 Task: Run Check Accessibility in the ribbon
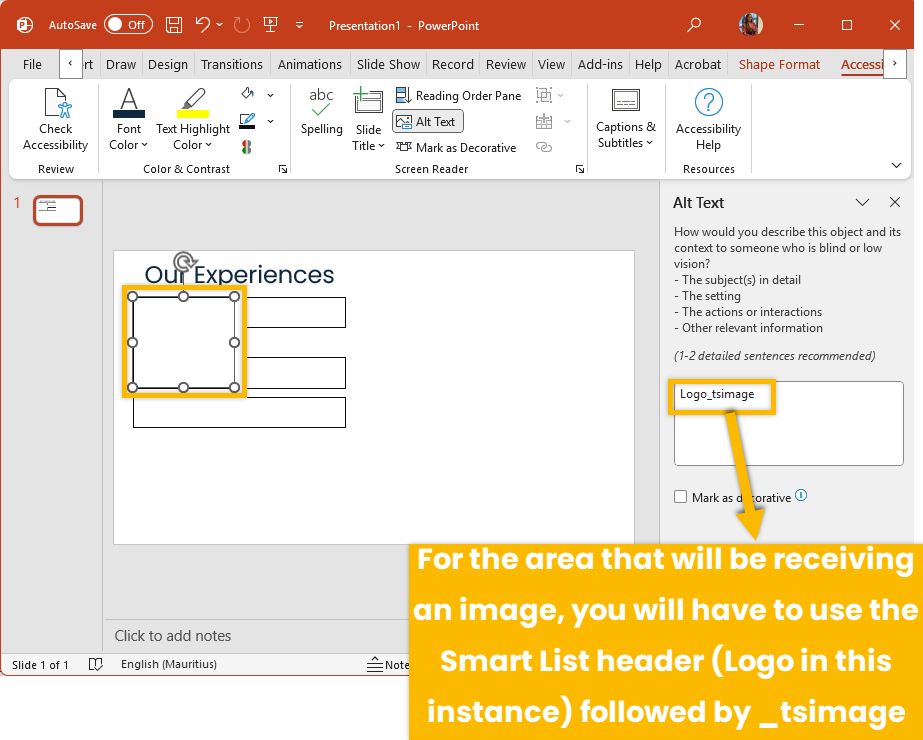click(55, 119)
